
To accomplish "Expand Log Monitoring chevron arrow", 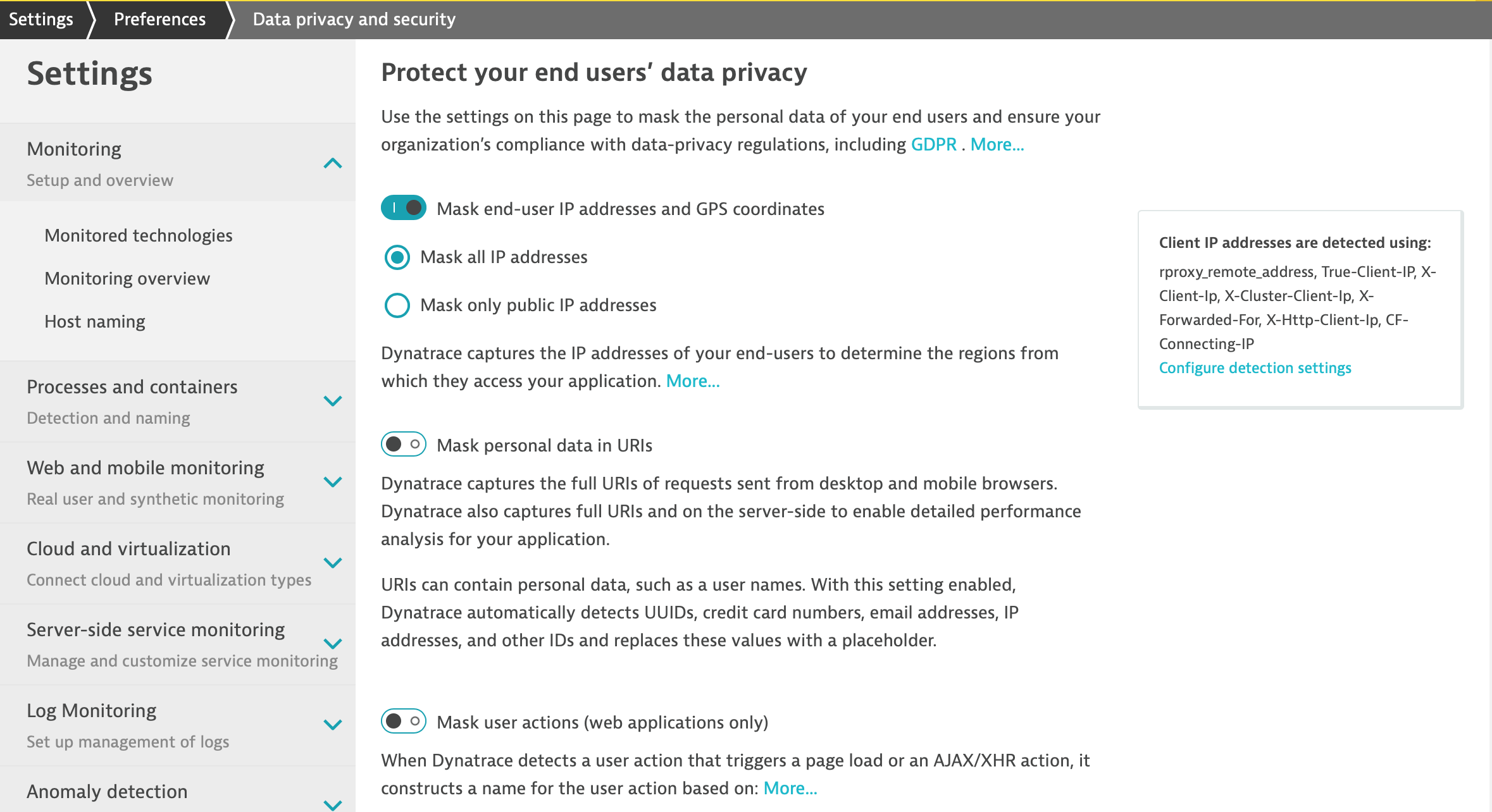I will 332,725.
